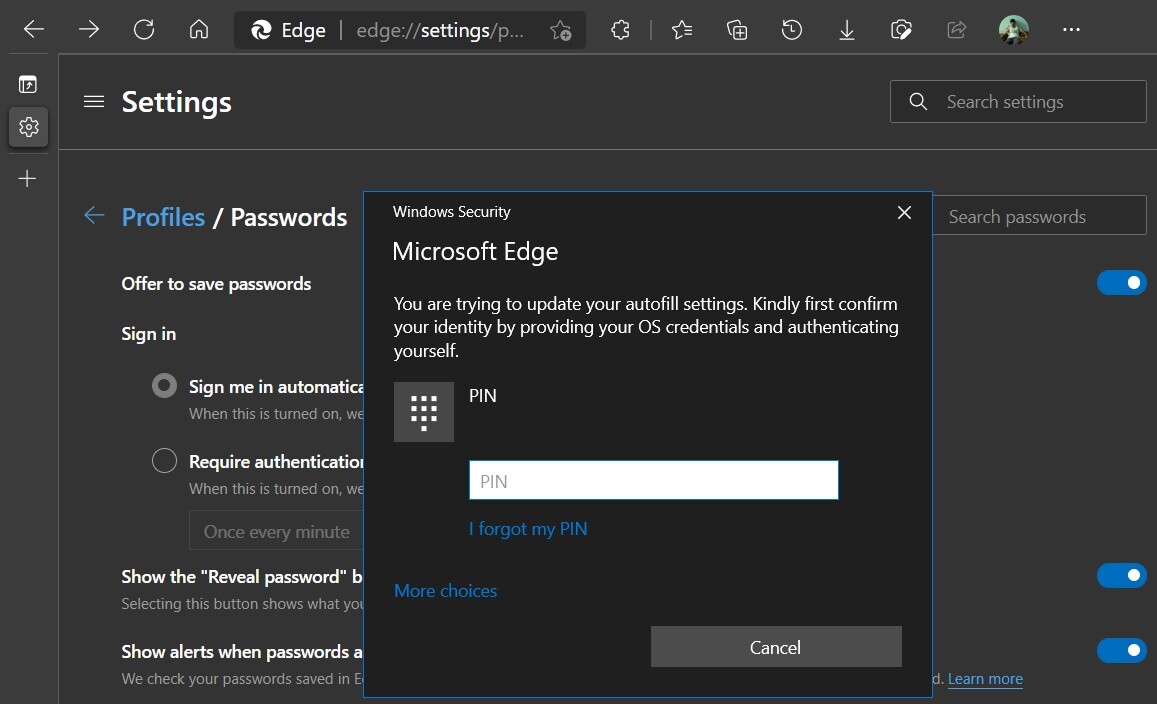This screenshot has width=1157, height=704.
Task: Open a new tab from the sidebar
Action: click(x=28, y=178)
